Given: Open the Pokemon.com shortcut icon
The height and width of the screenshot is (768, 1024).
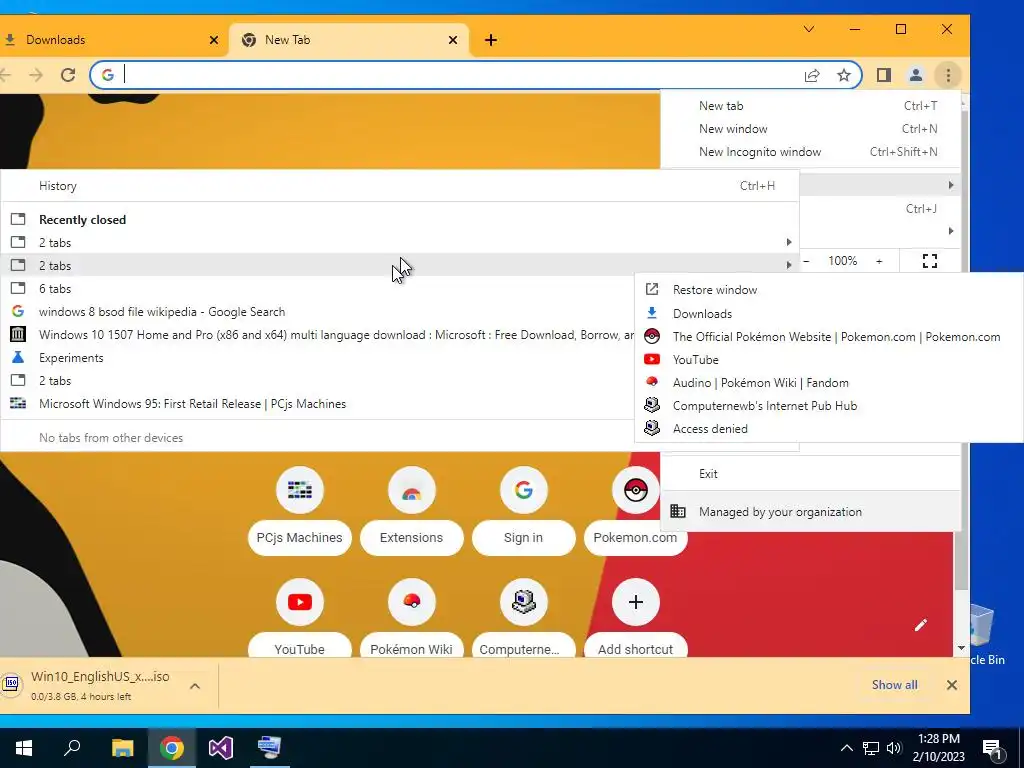Looking at the screenshot, I should click(635, 490).
